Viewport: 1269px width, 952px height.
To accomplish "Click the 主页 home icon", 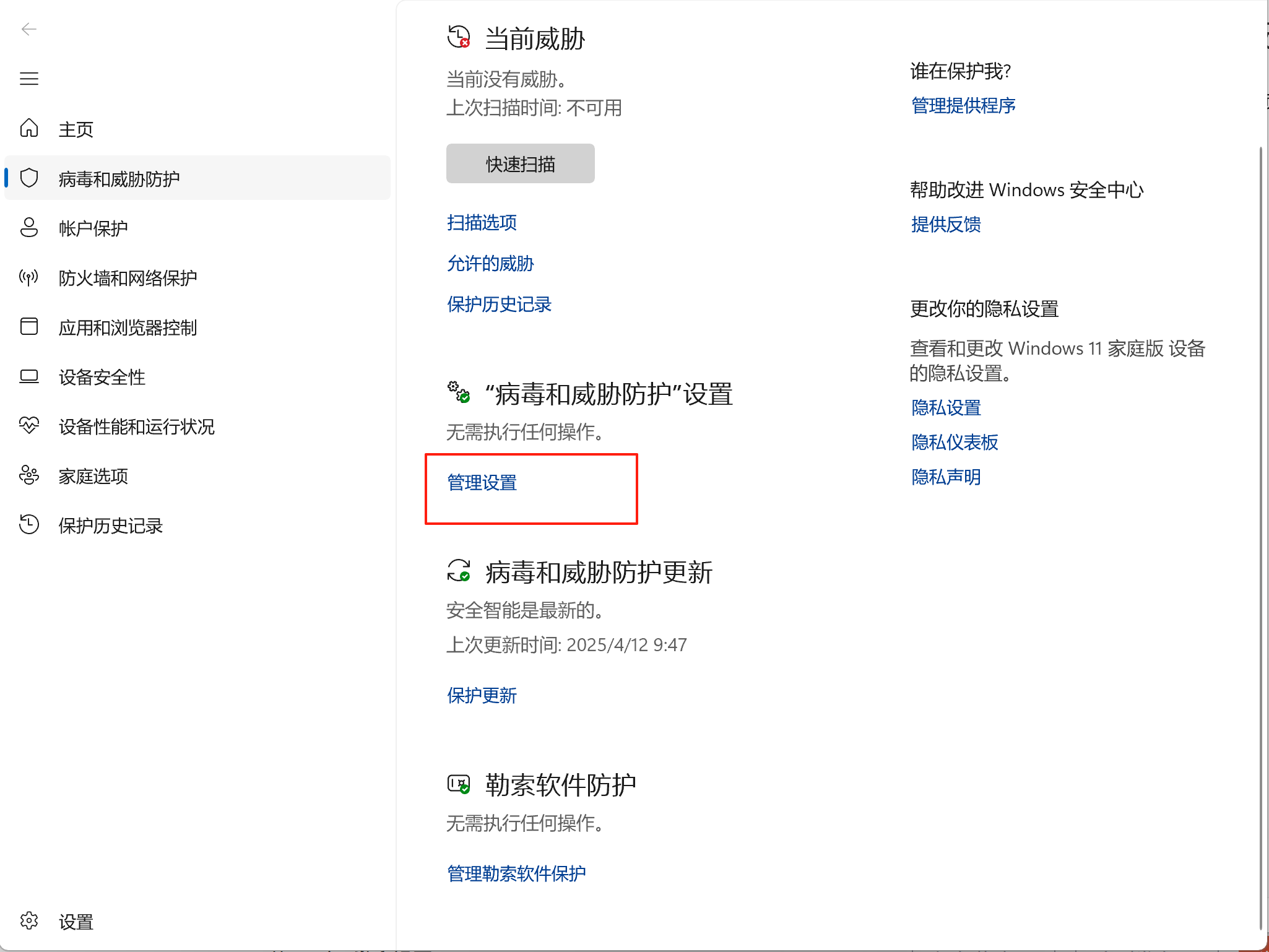I will [x=29, y=128].
